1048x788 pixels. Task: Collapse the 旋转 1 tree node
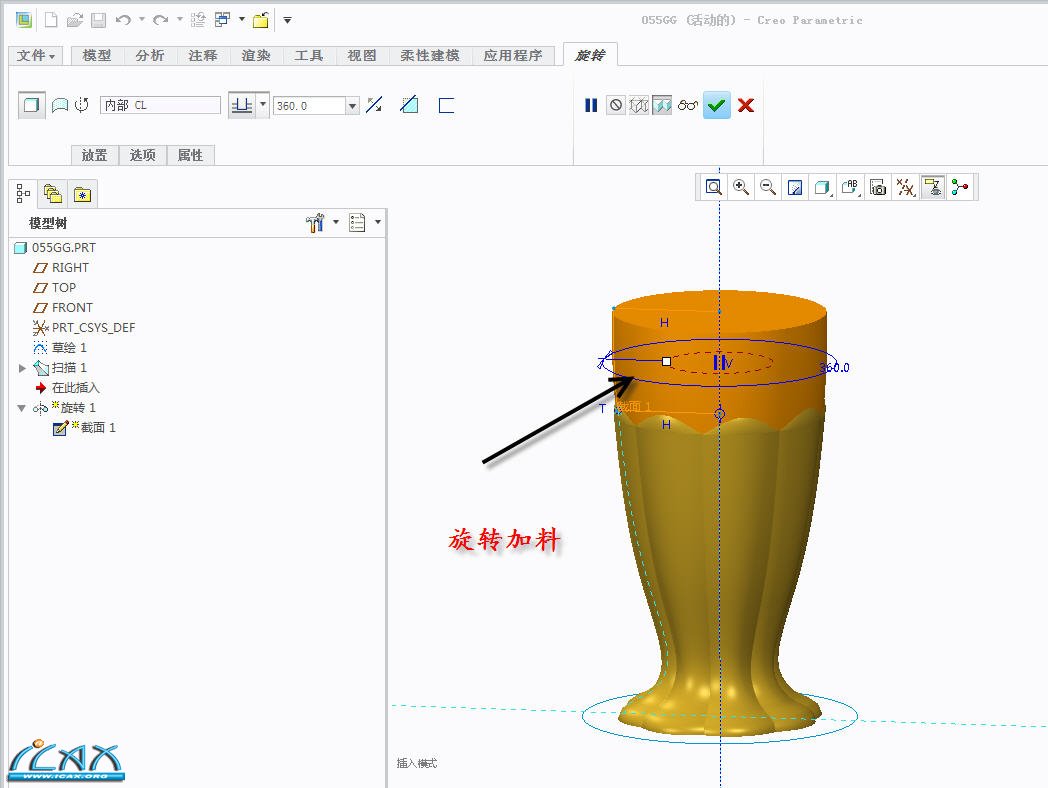tap(22, 408)
